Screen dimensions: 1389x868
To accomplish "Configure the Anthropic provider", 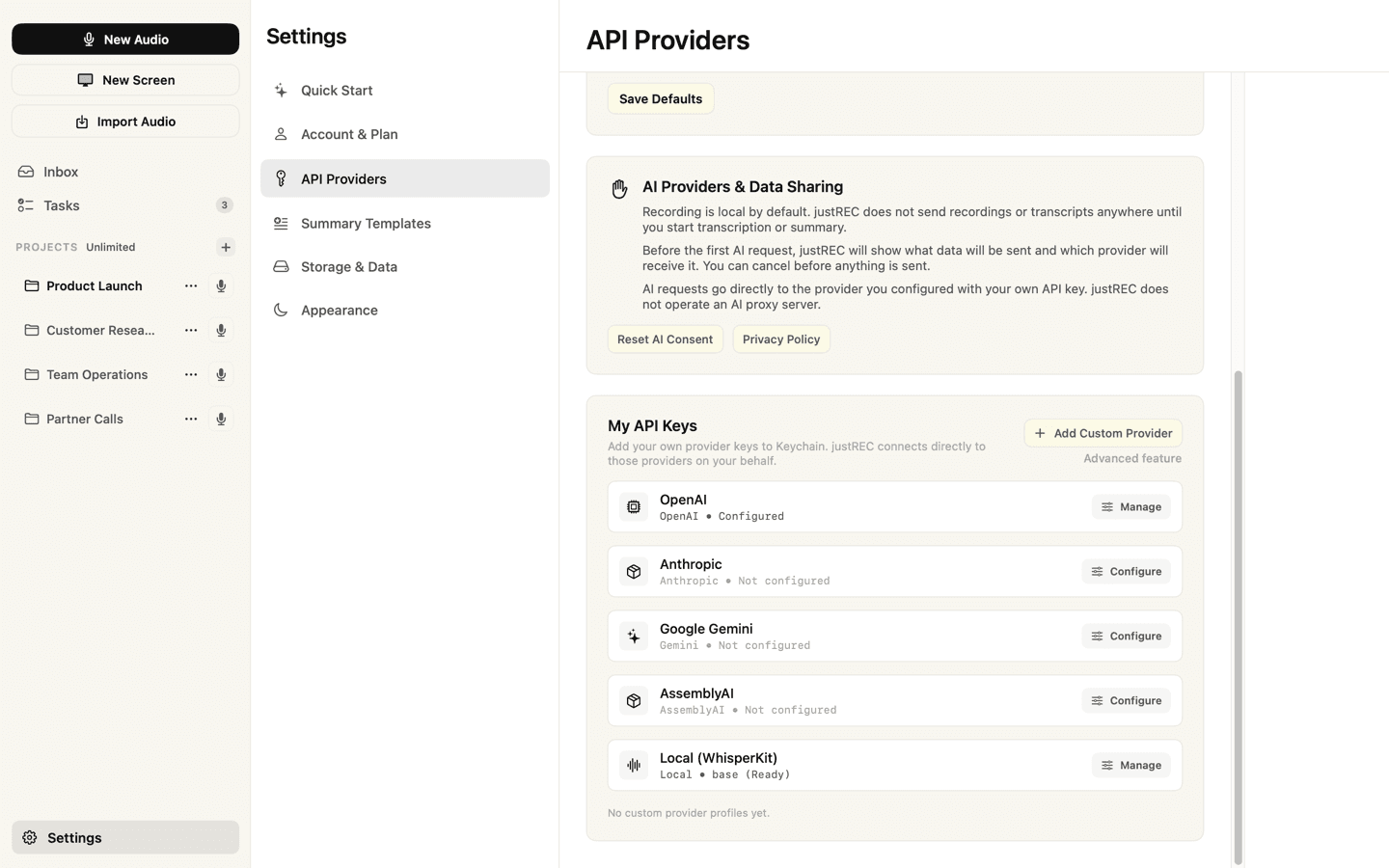I will pyautogui.click(x=1127, y=571).
